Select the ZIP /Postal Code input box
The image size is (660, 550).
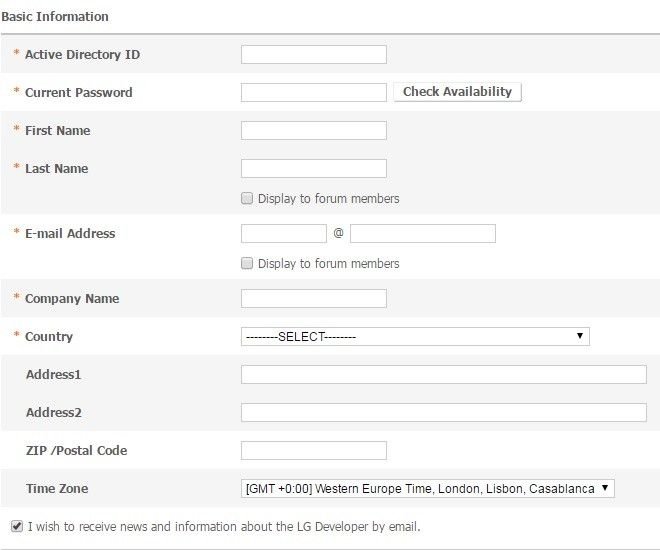[314, 451]
